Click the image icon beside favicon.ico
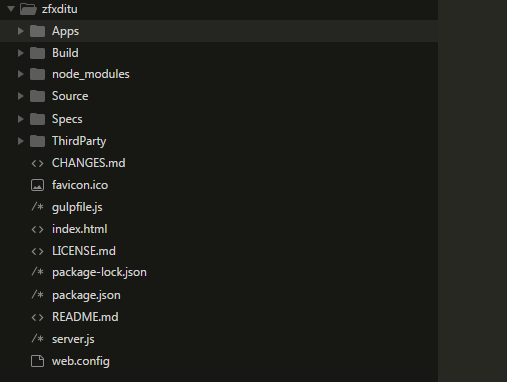 pyautogui.click(x=37, y=185)
